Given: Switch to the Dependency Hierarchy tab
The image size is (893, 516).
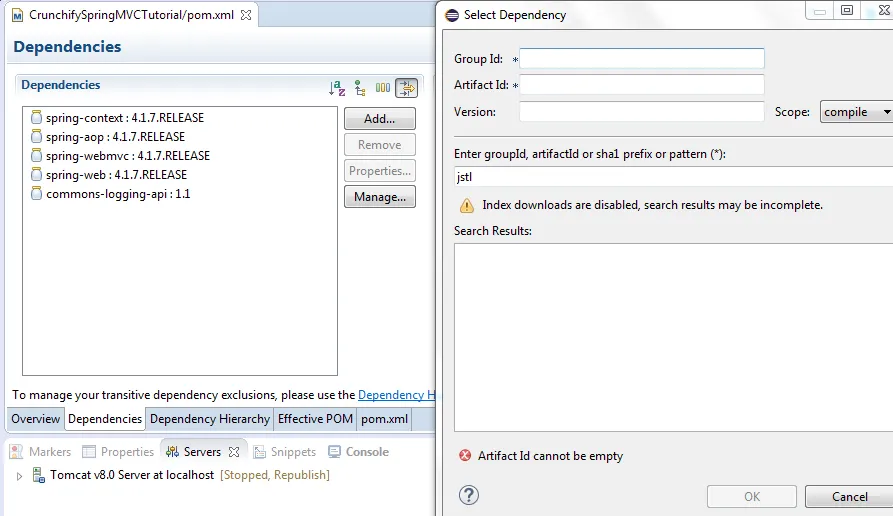Looking at the screenshot, I should (210, 419).
